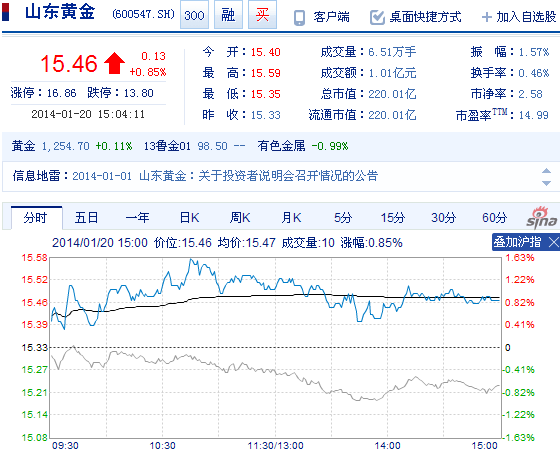Add stock via the 加入自选股 link
Viewport: 560px width, 452px height.
point(526,17)
